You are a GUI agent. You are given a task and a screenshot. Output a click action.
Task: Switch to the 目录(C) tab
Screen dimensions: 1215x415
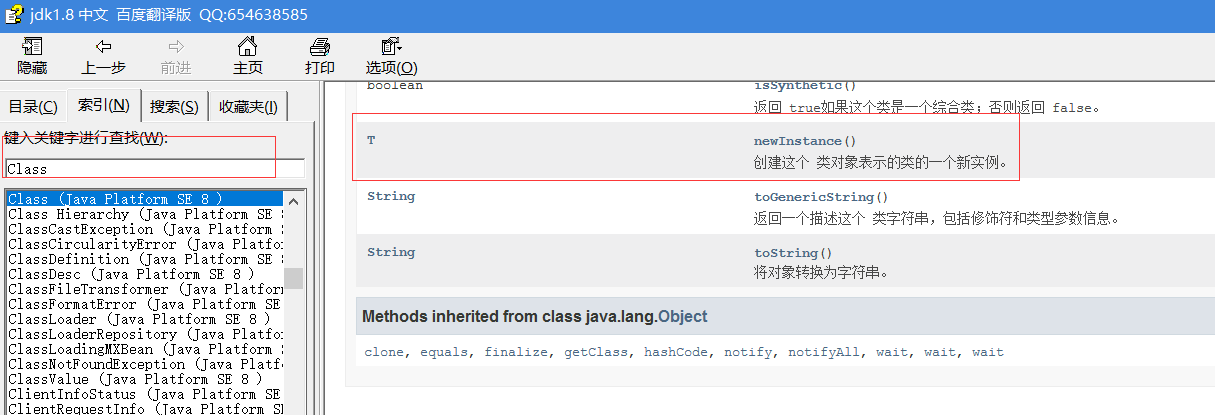coord(33,107)
